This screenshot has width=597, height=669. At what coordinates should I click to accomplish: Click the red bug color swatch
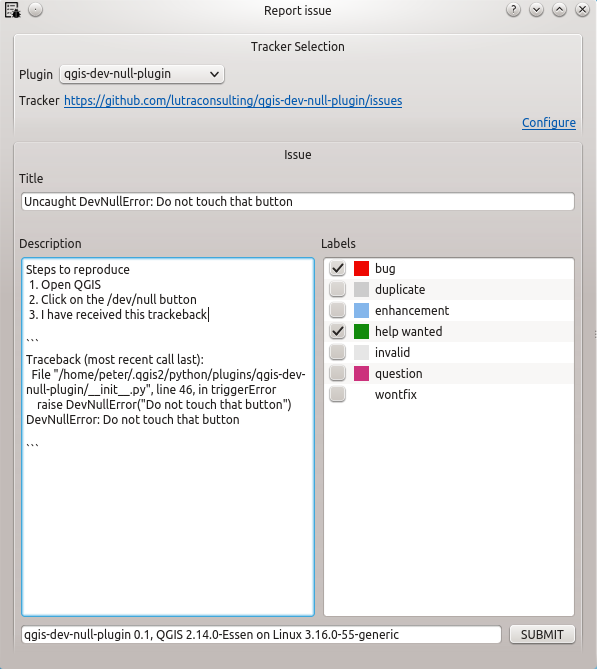tap(361, 268)
